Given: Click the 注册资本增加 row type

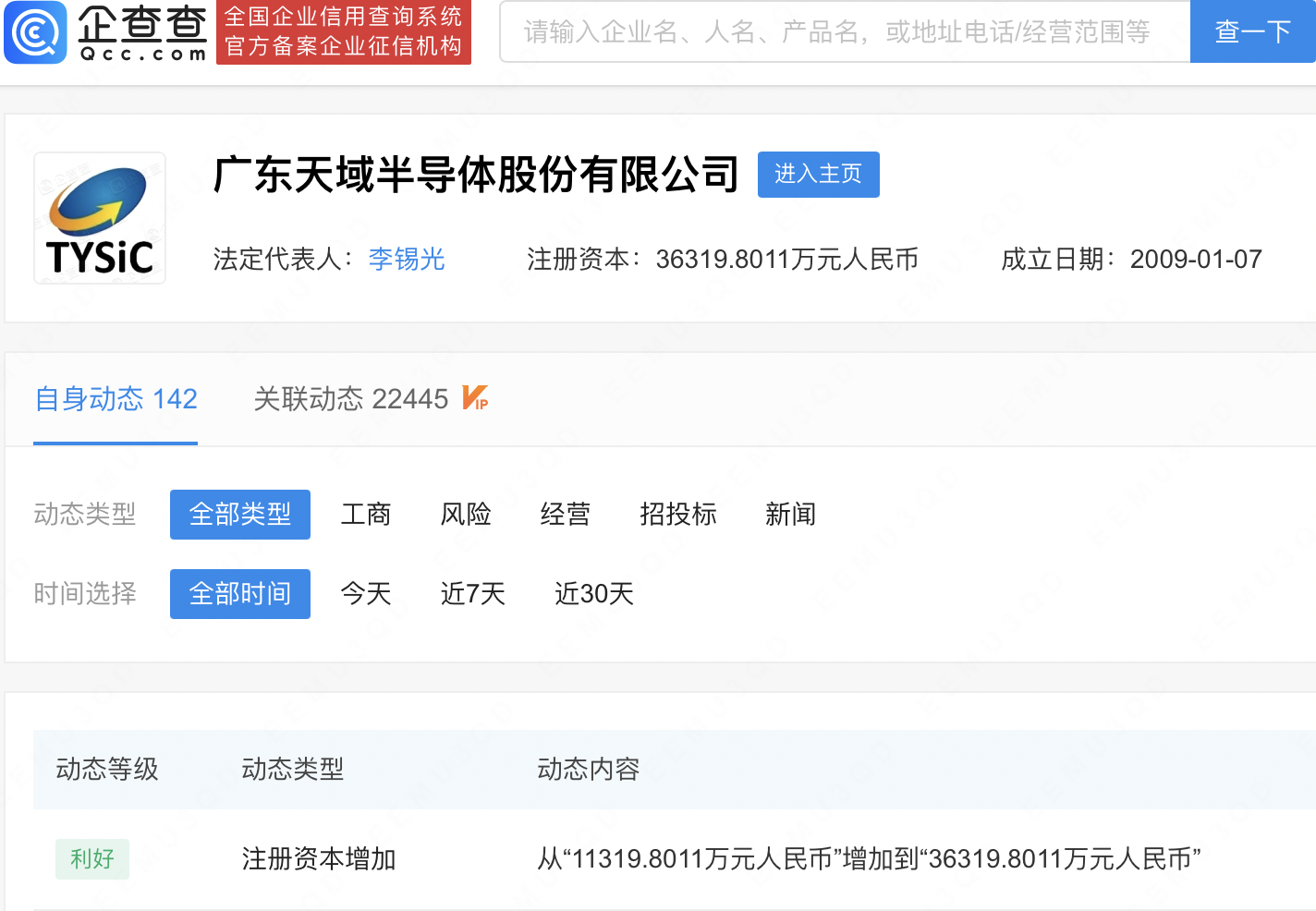Looking at the screenshot, I should click(319, 859).
